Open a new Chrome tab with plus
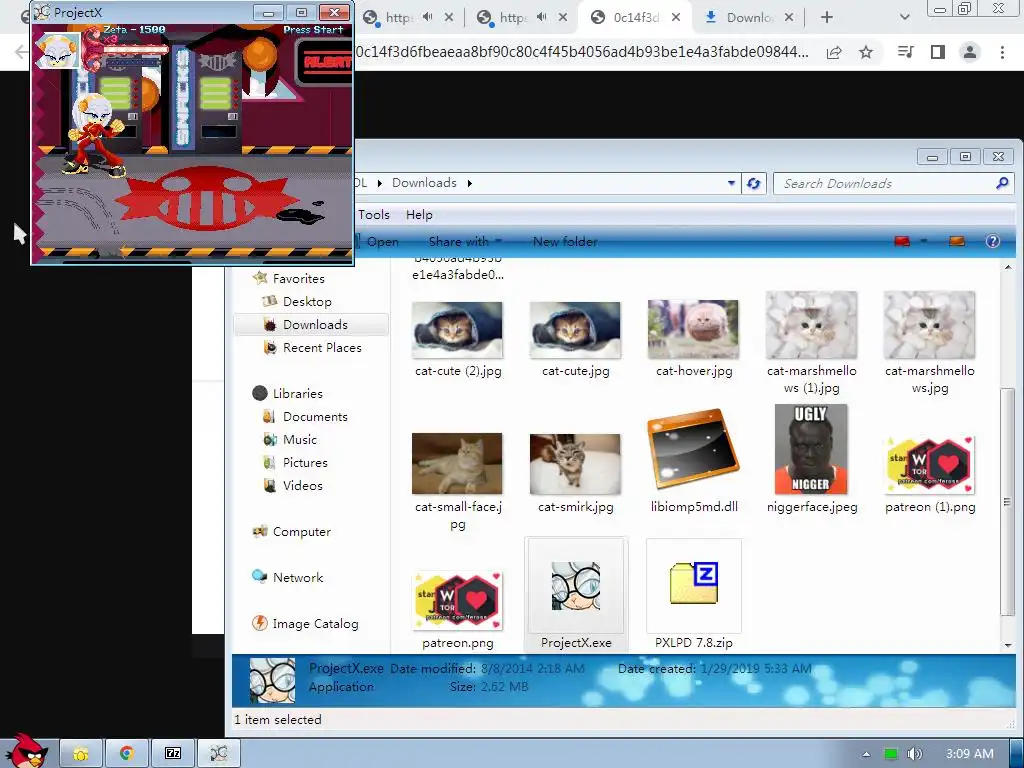The width and height of the screenshot is (1024, 768). (x=827, y=18)
